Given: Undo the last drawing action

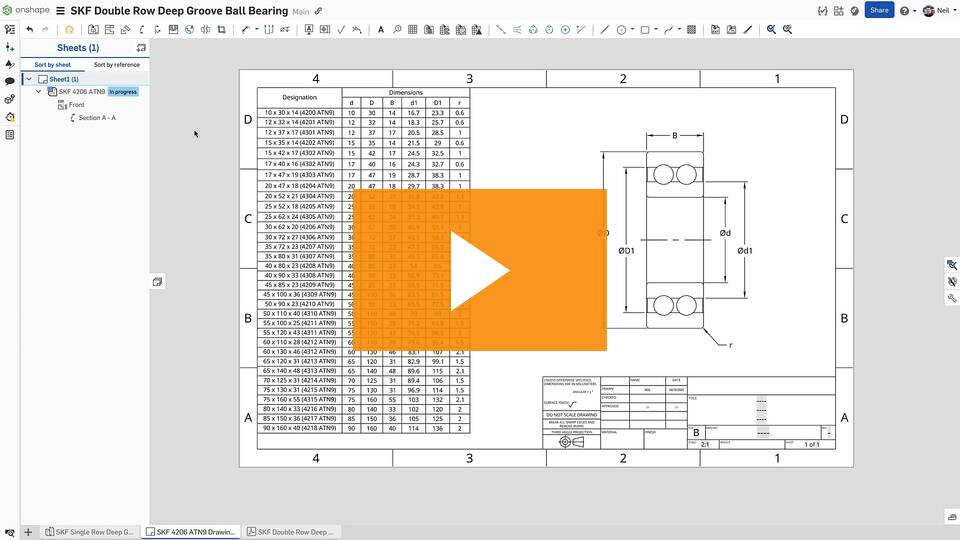Looking at the screenshot, I should pyautogui.click(x=29, y=29).
